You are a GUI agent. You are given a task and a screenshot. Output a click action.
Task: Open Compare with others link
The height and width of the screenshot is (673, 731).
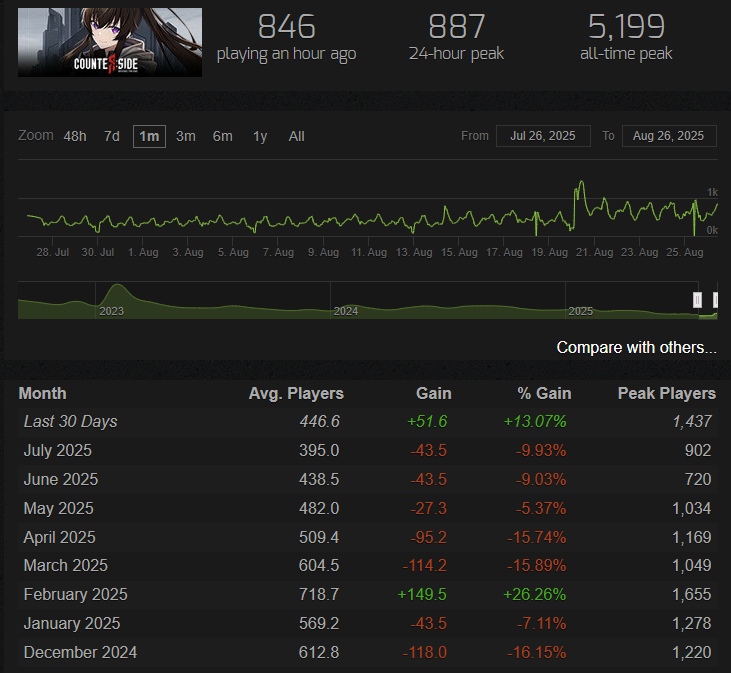coord(636,348)
